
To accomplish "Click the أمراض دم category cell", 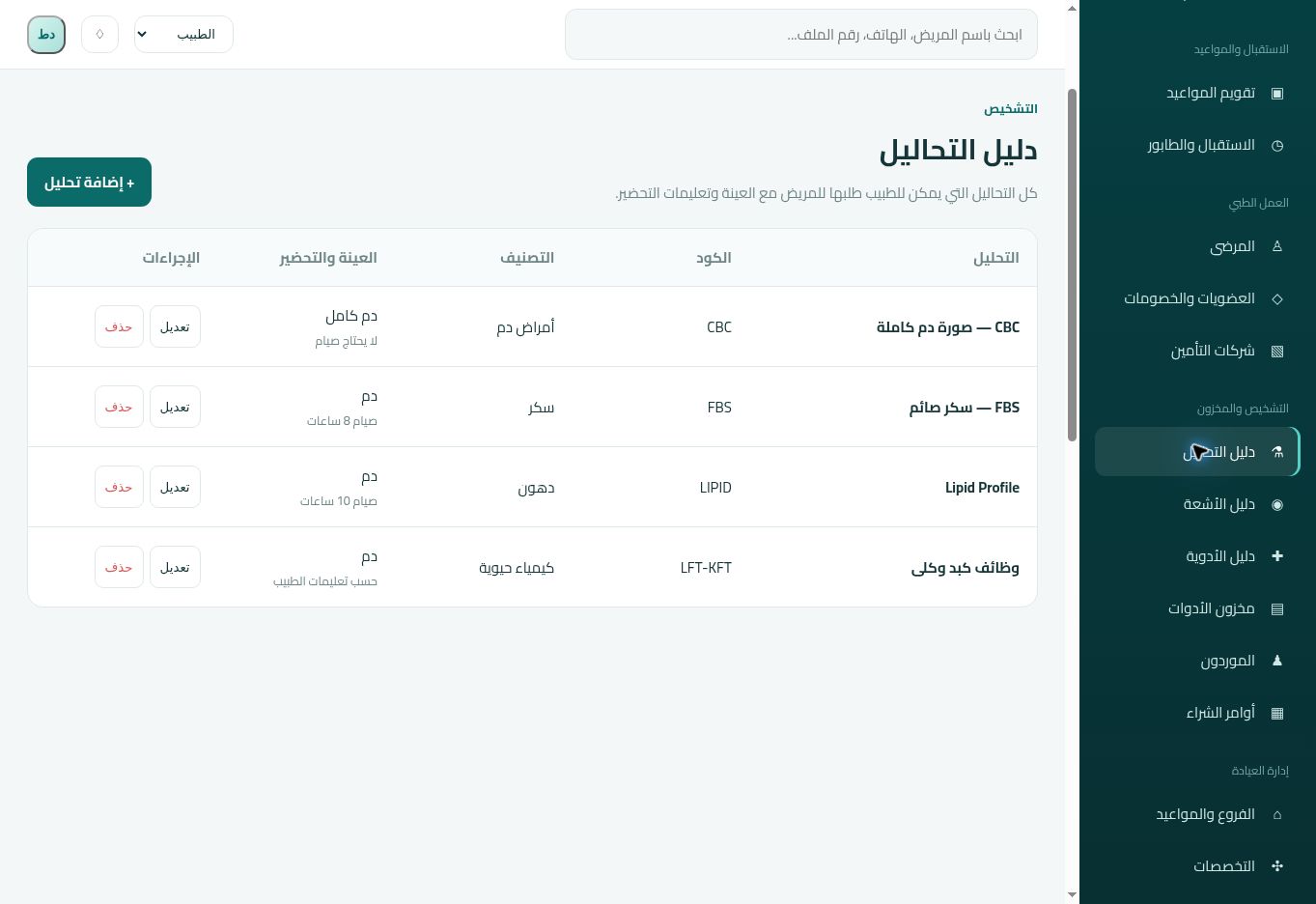I will click(x=526, y=327).
